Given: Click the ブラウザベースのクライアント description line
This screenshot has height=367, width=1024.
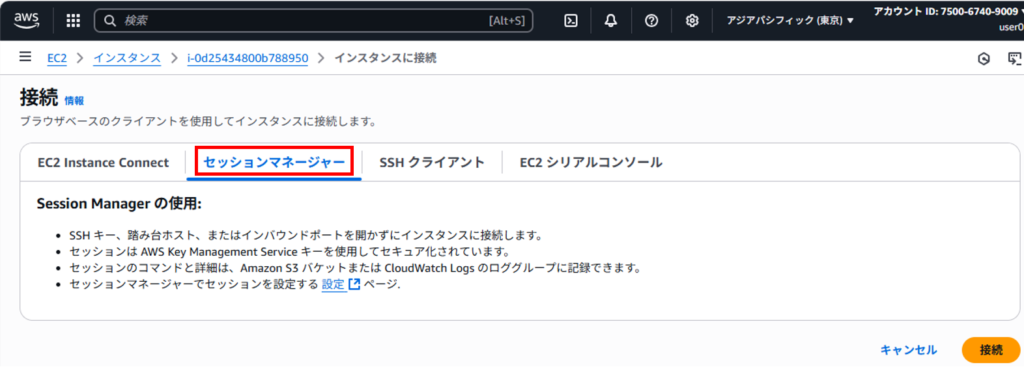Looking at the screenshot, I should [x=198, y=122].
